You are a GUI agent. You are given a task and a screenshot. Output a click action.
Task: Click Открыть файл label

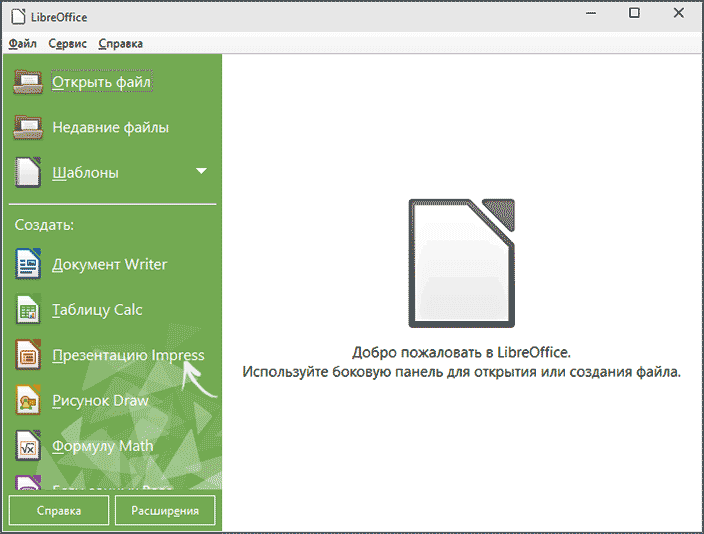click(x=102, y=82)
